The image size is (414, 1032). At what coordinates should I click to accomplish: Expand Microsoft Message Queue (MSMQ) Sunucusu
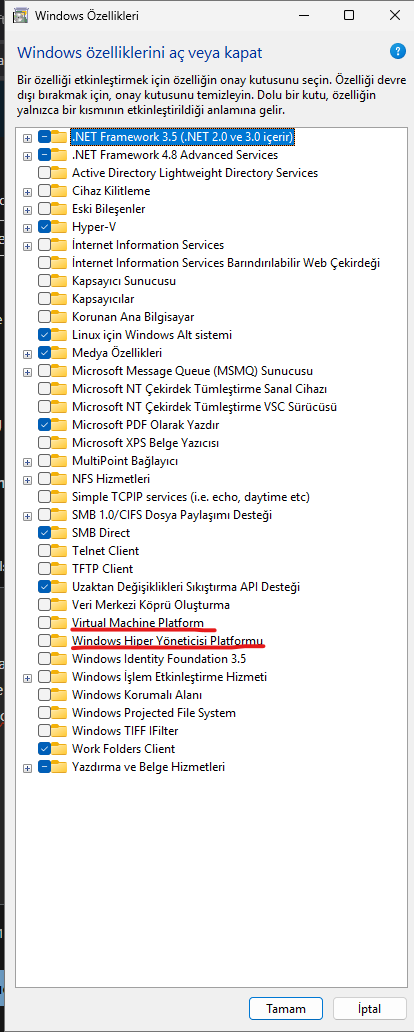pyautogui.click(x=27, y=371)
